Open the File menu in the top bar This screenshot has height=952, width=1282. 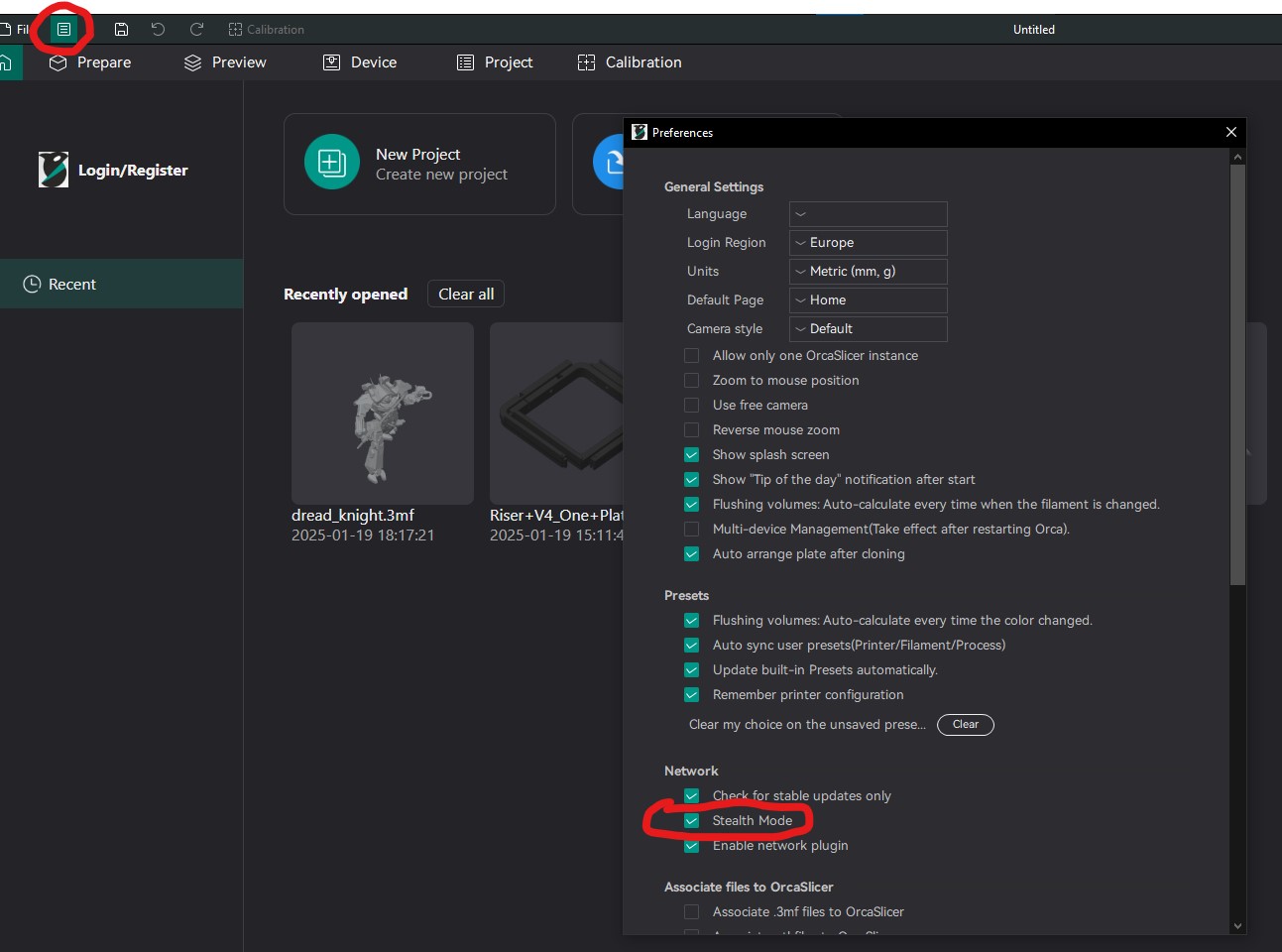pos(15,30)
